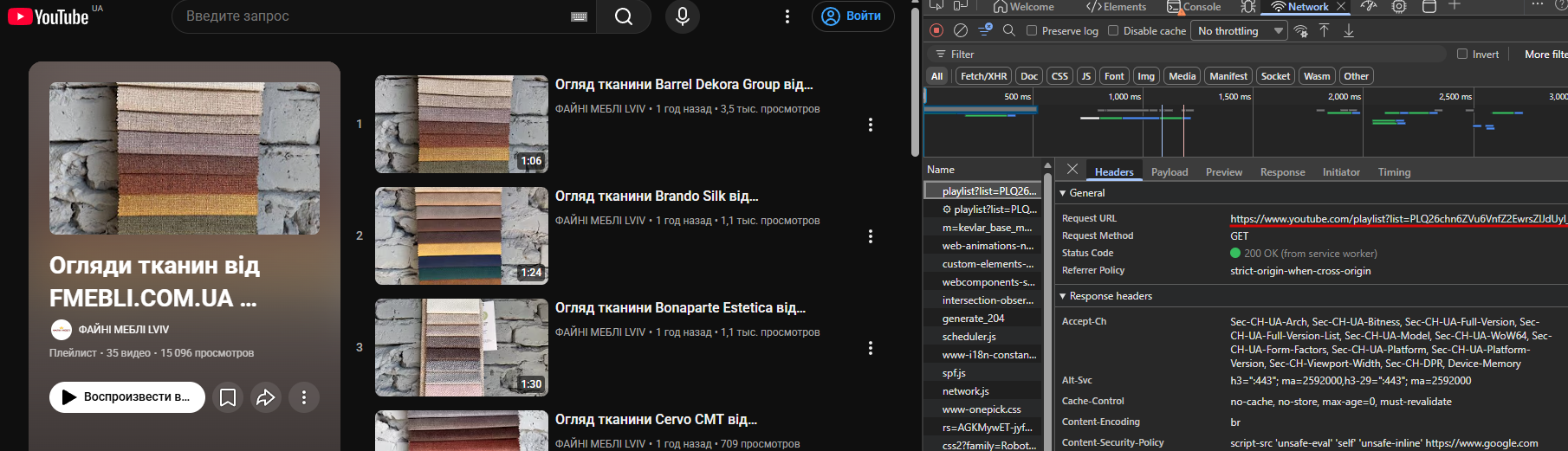Screen dimensions: 1568x451
Task: Open the More filters dropdown
Action: [1545, 54]
